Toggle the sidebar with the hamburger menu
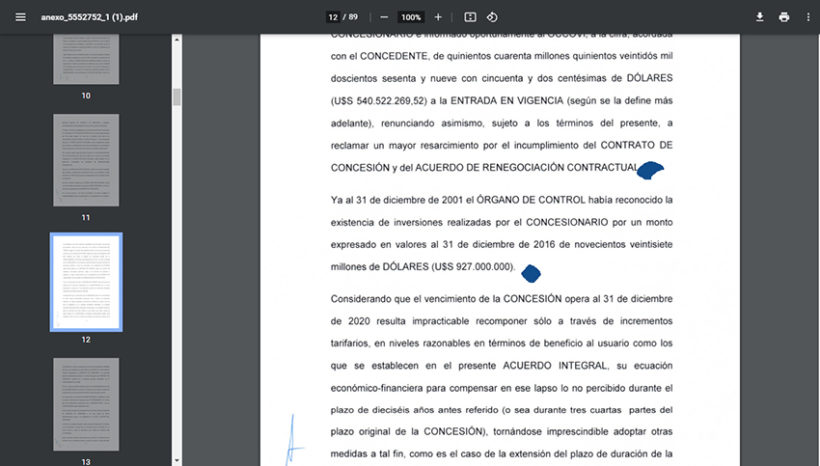The image size is (820, 466). pos(20,17)
